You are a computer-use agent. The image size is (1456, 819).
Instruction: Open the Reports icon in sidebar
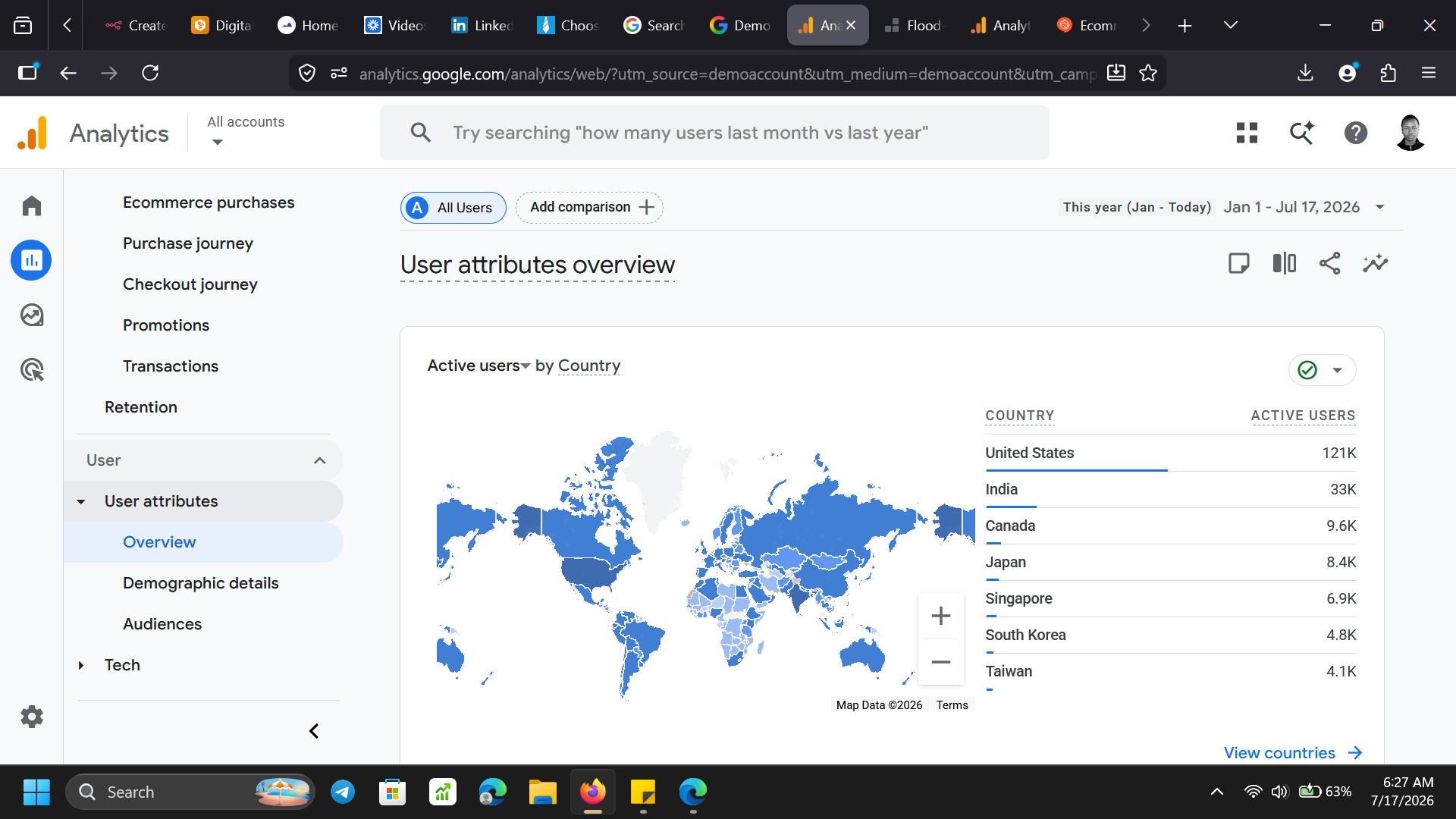[31, 260]
